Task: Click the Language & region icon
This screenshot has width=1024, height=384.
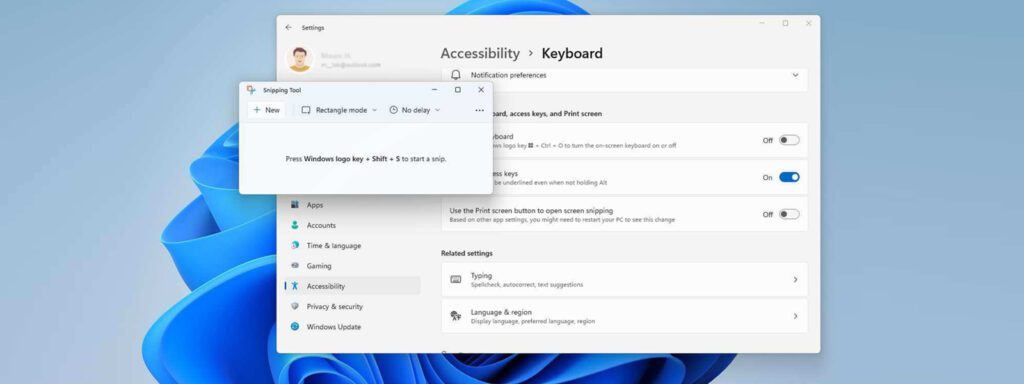Action: pos(456,316)
